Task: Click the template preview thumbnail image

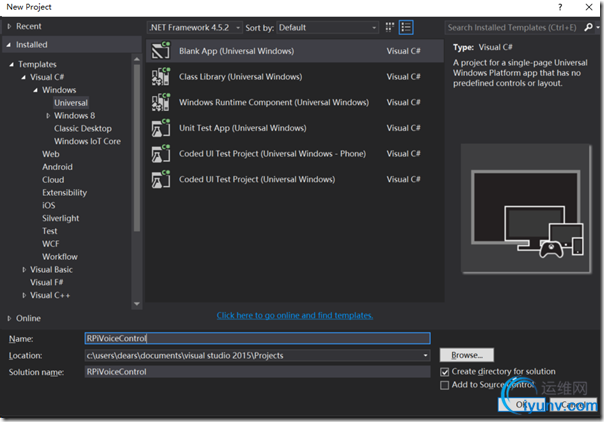Action: click(526, 209)
